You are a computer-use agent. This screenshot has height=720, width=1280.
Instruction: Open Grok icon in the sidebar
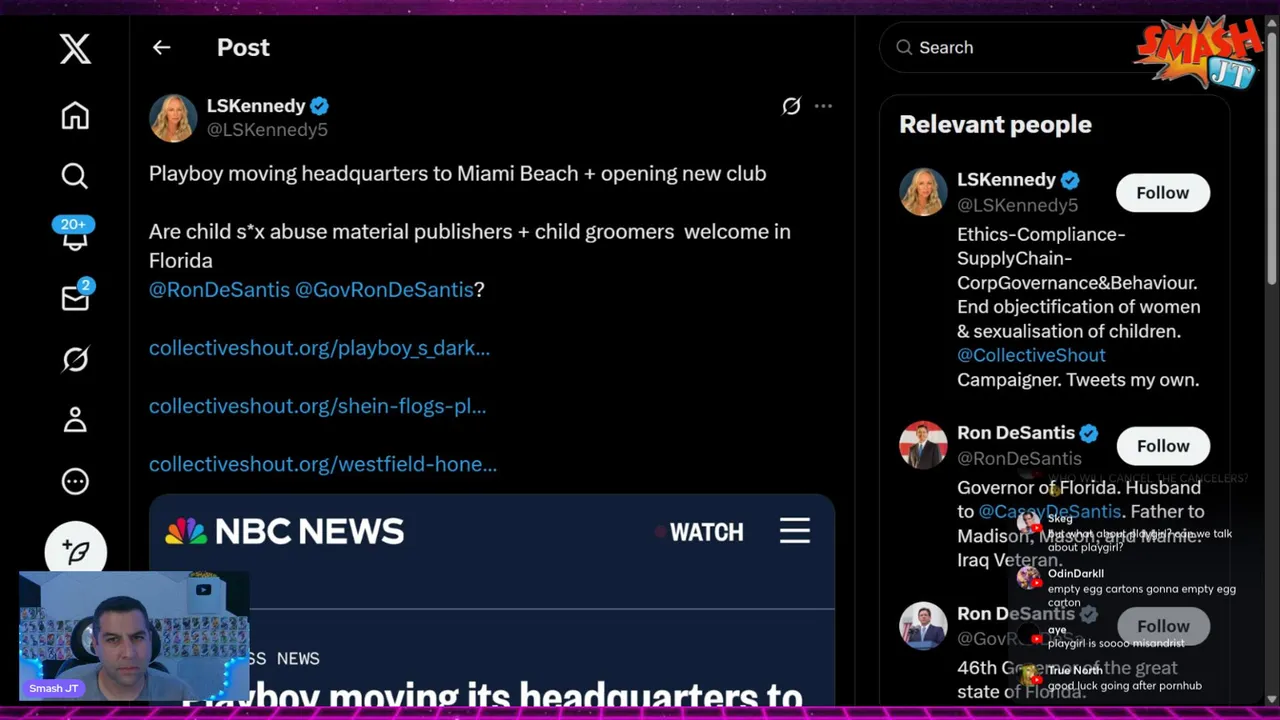75,359
